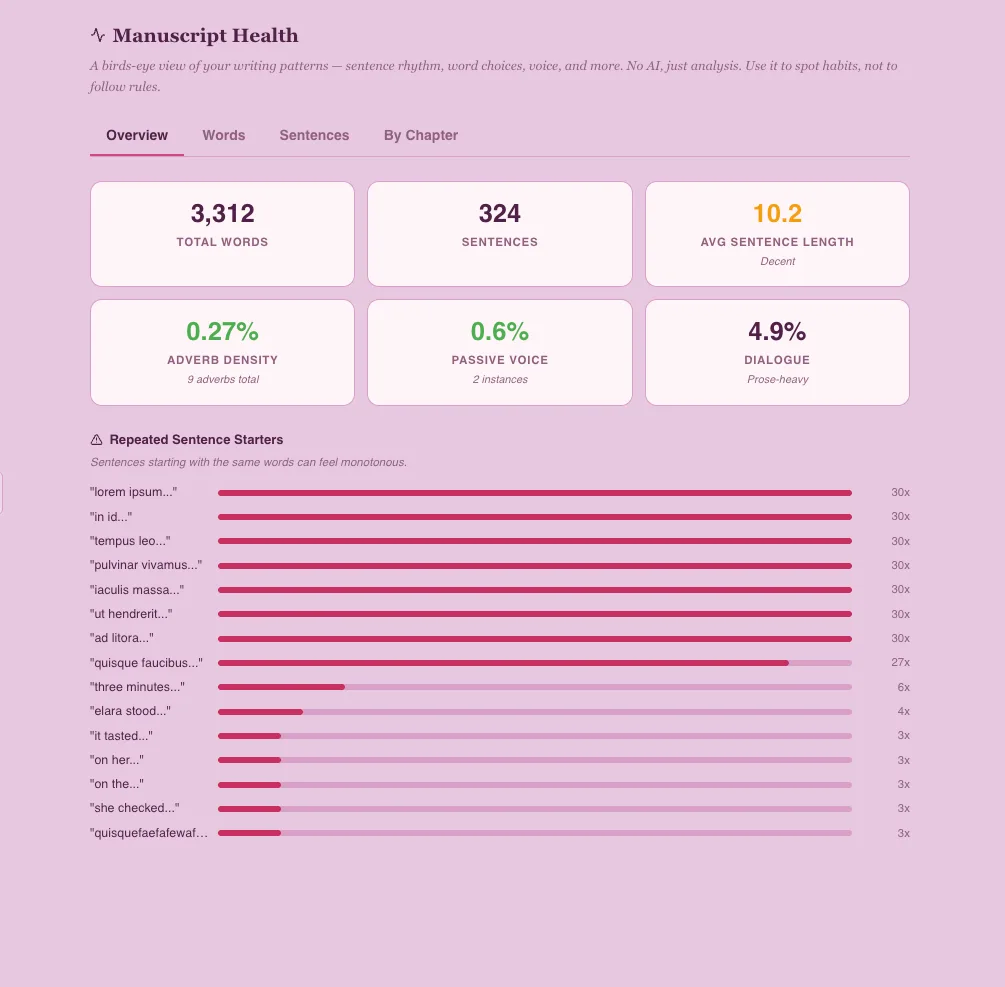Click the "she checked..." starter label
Screen dimensions: 1005x987
134,808
